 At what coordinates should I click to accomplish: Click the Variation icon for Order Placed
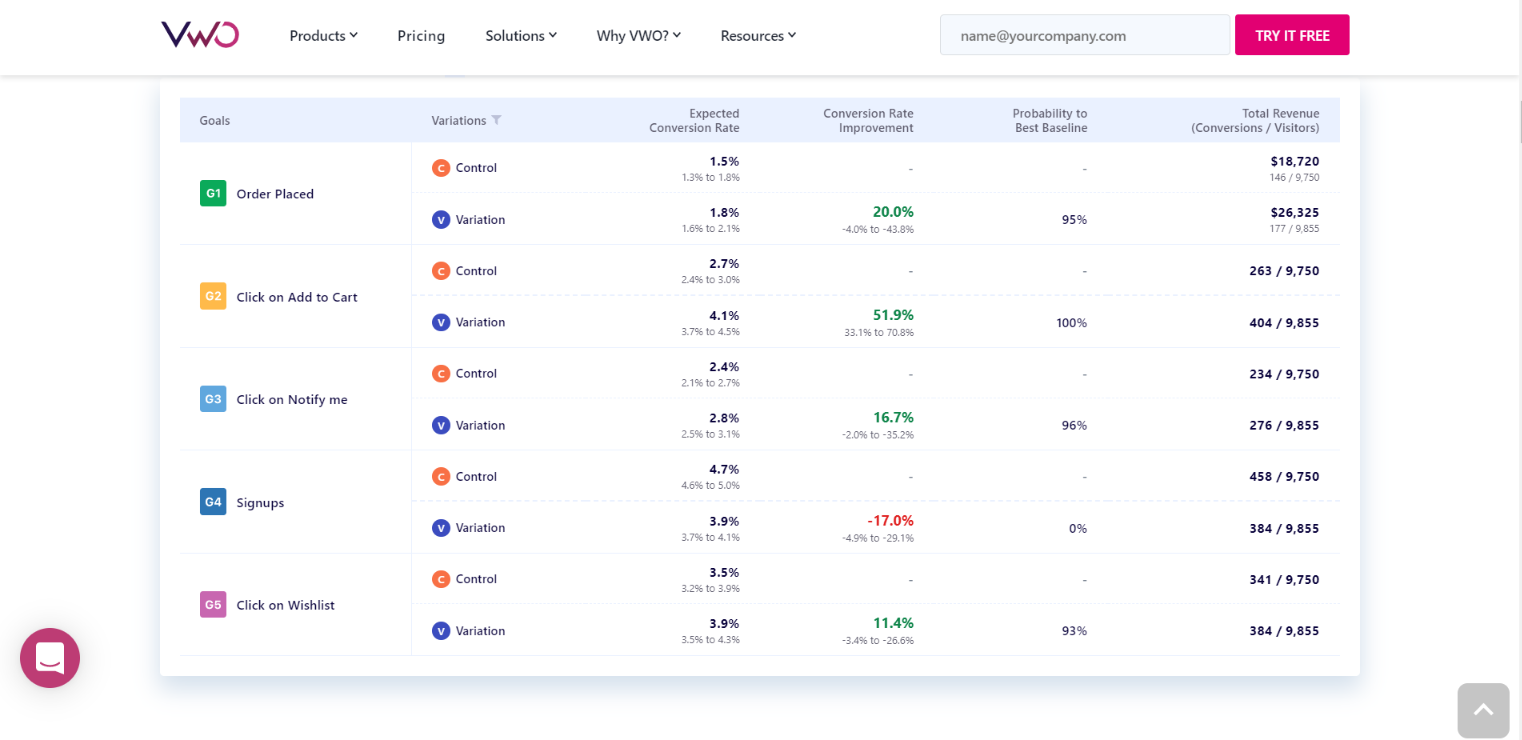click(441, 219)
